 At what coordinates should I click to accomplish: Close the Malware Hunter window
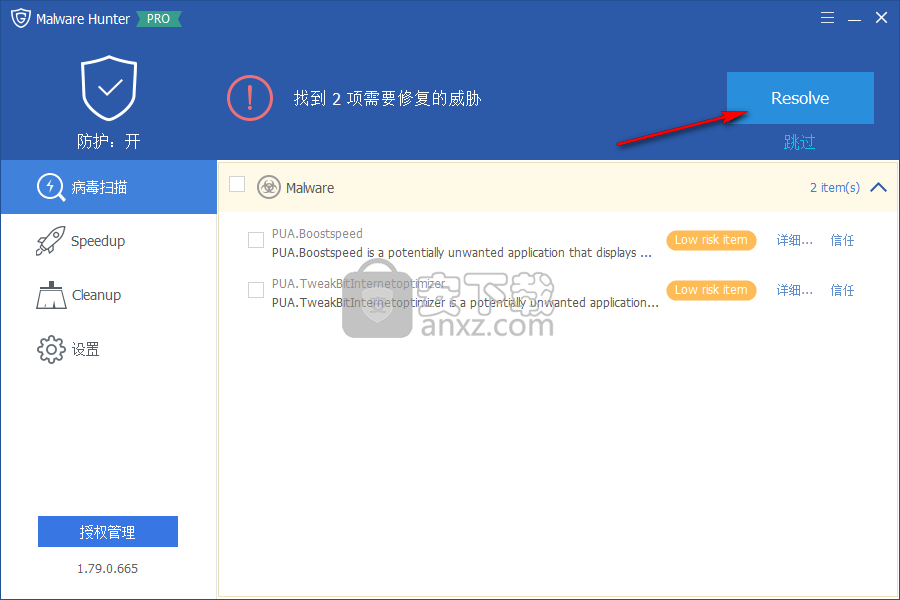pos(881,18)
